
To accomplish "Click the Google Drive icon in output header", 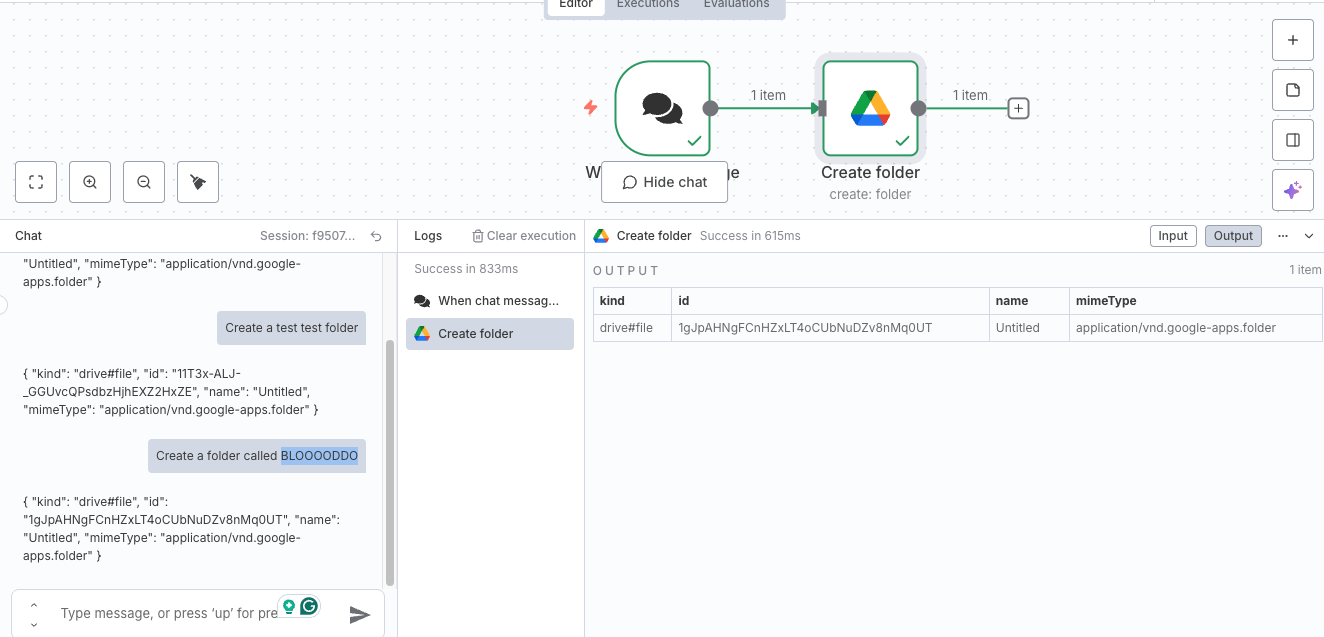I will [x=601, y=236].
